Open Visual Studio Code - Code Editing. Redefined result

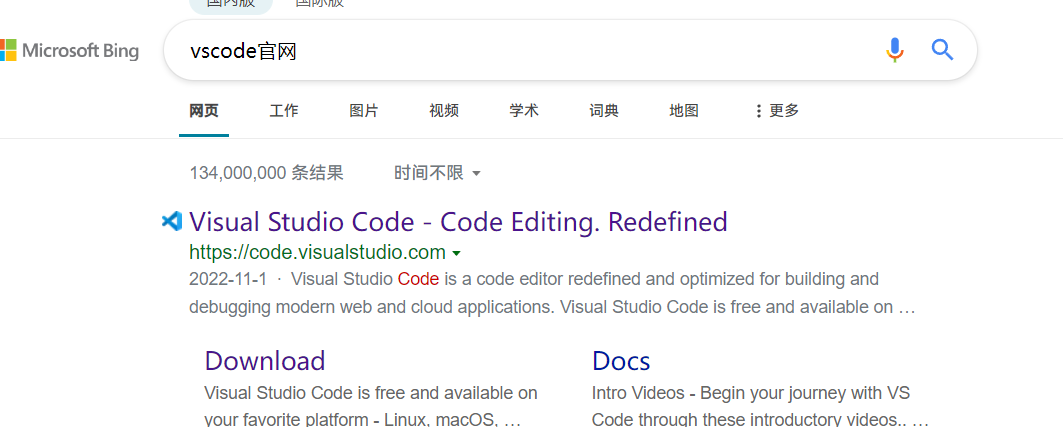click(x=458, y=222)
